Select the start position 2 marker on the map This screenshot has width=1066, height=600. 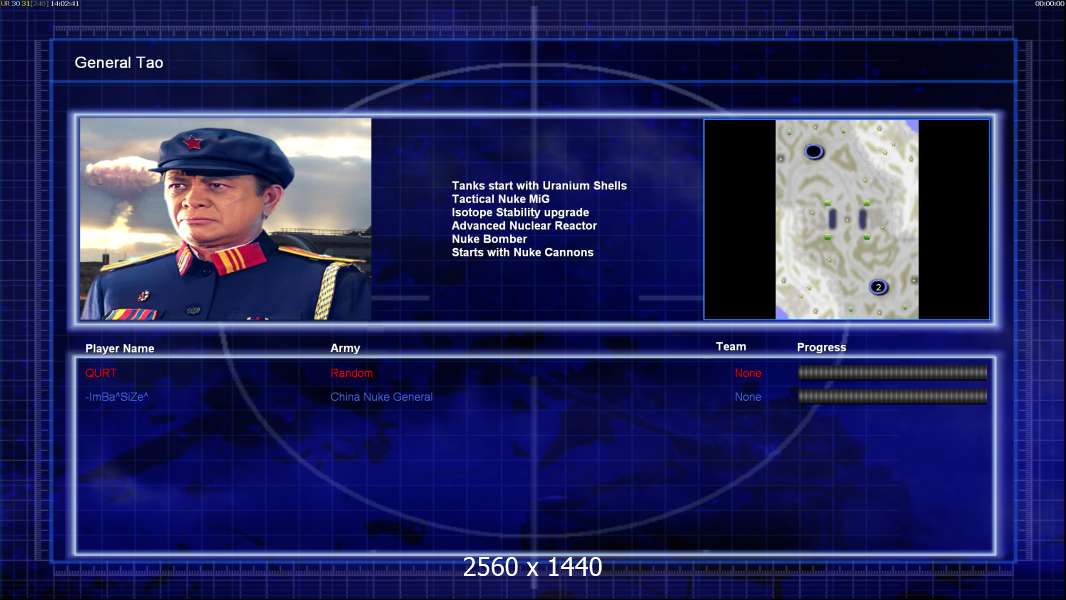(x=878, y=287)
